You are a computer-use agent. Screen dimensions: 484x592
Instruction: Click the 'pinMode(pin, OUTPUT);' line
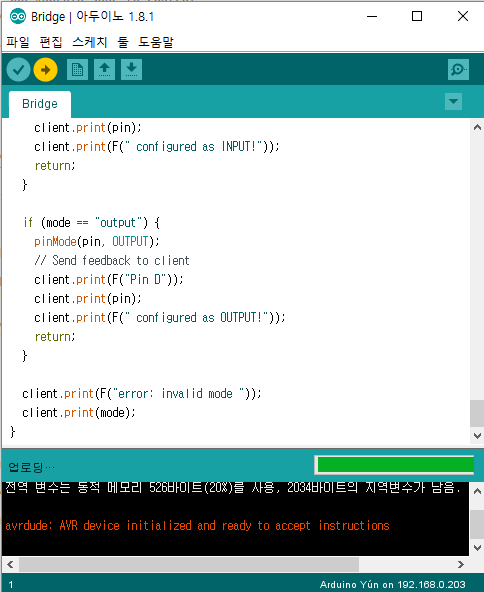(97, 242)
